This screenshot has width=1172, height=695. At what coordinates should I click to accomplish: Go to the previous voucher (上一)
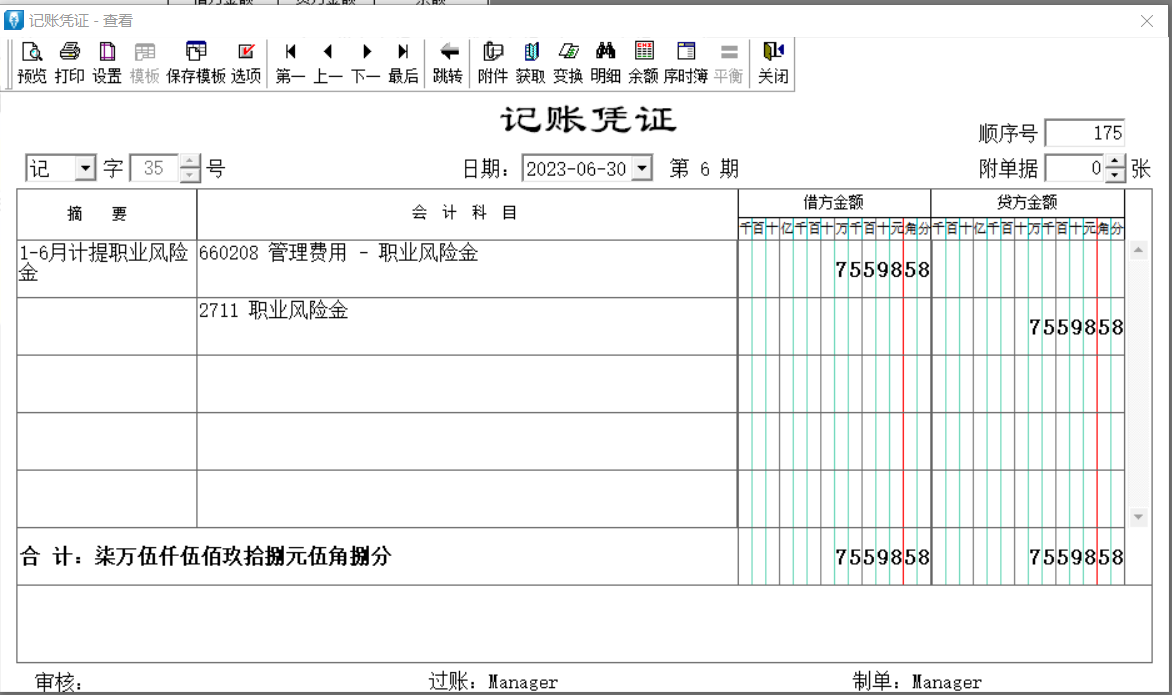pyautogui.click(x=328, y=62)
